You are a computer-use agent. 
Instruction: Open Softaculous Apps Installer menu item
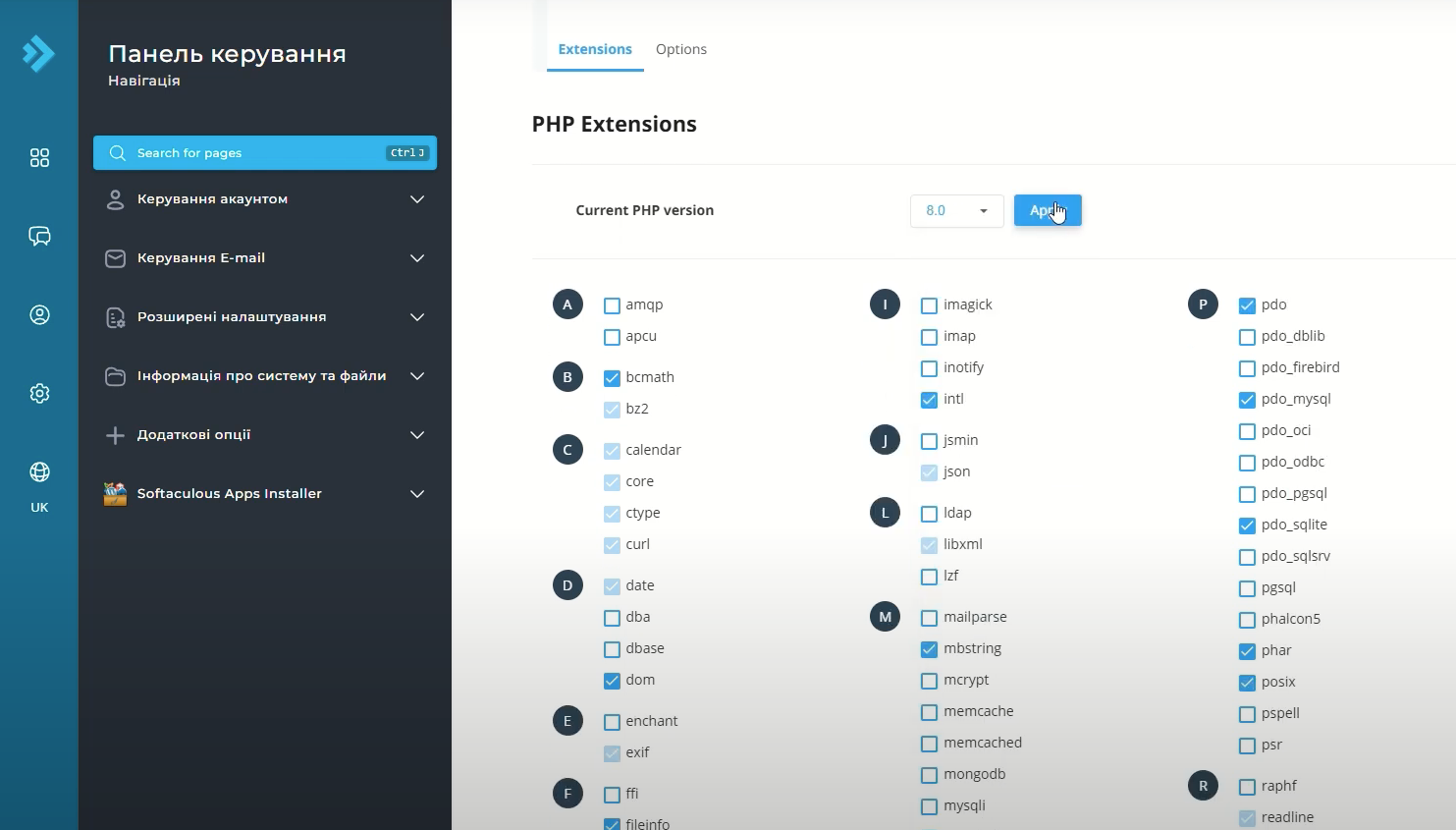[x=265, y=494]
